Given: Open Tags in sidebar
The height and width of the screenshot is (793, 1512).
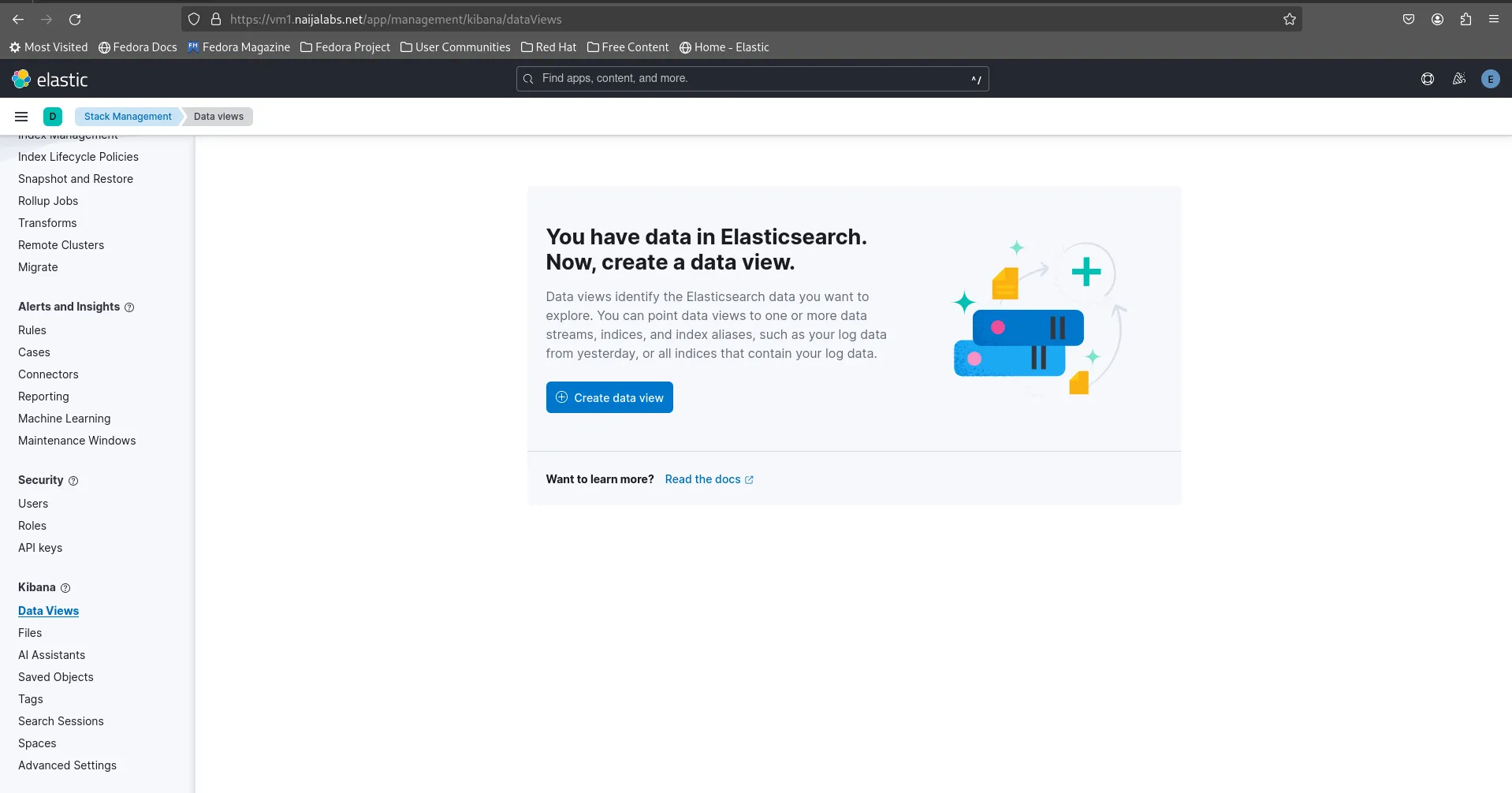Looking at the screenshot, I should click(31, 699).
